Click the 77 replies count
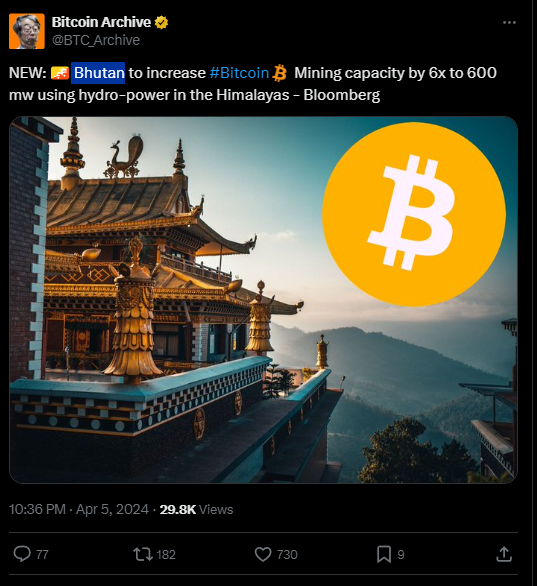The width and height of the screenshot is (537, 586). point(42,555)
